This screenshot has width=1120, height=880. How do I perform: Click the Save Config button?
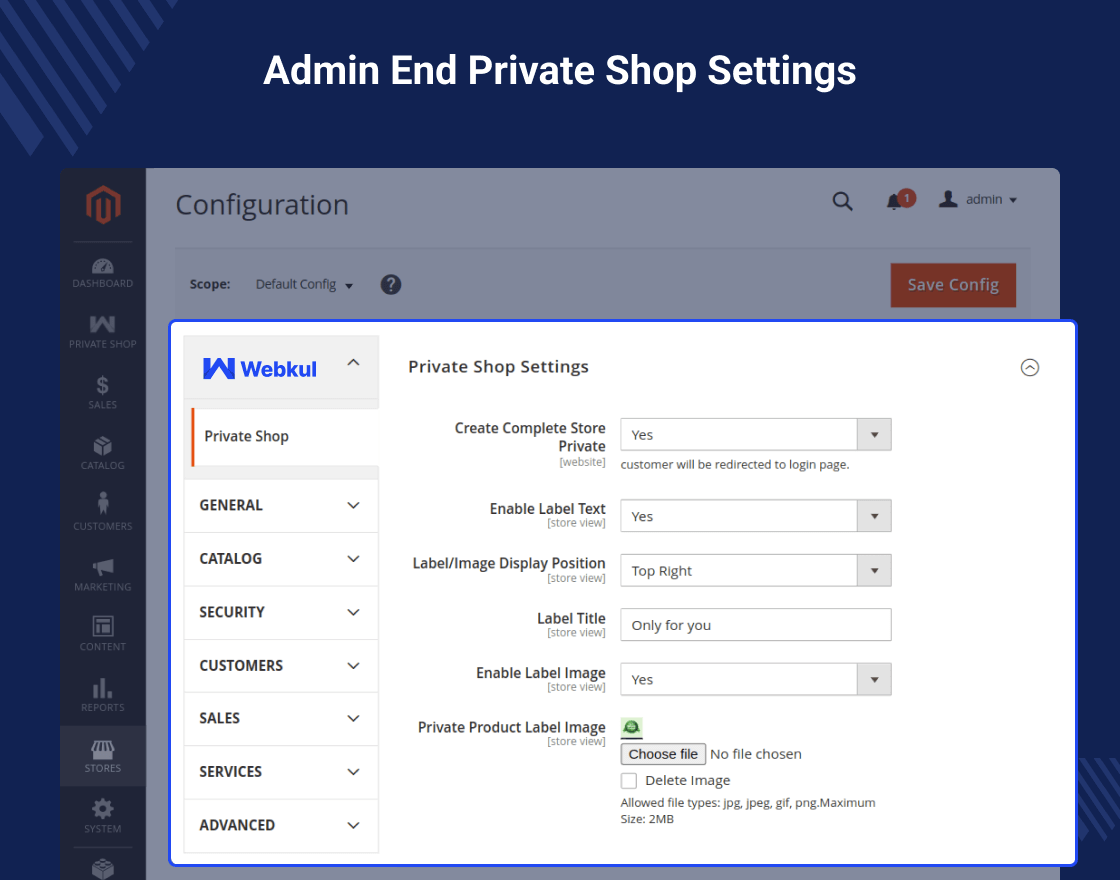tap(953, 285)
